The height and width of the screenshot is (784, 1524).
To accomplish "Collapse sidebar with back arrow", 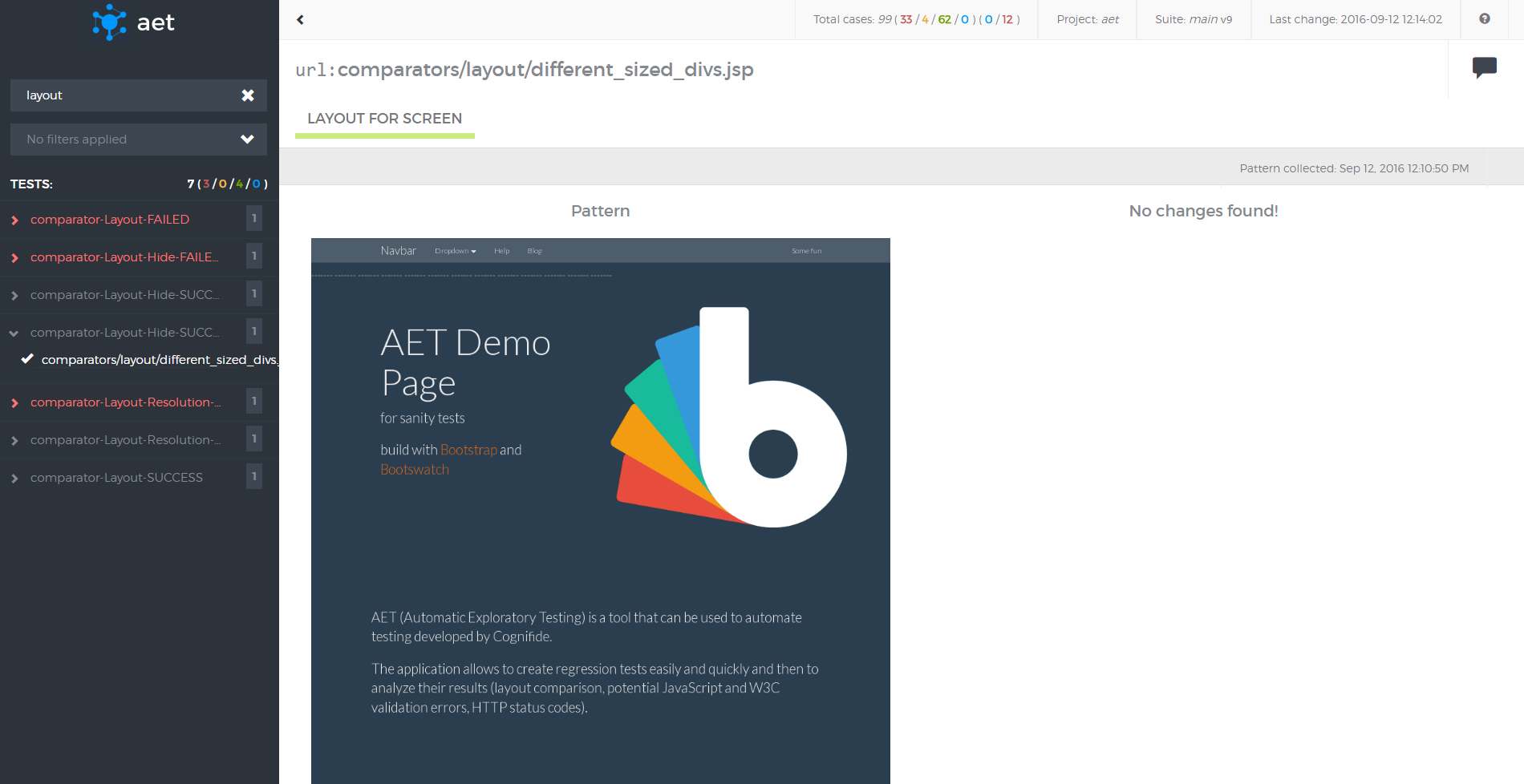I will click(x=300, y=20).
